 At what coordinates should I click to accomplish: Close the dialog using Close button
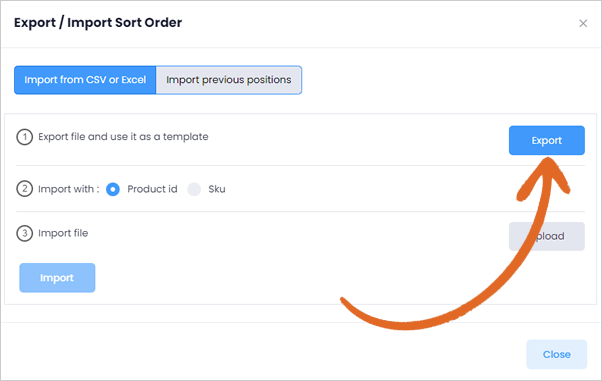tap(557, 354)
